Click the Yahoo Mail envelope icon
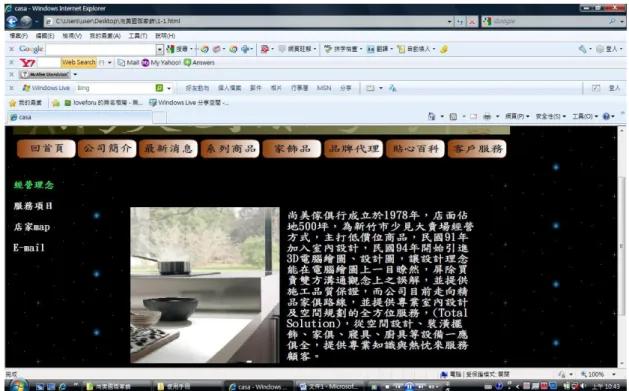The image size is (629, 391). pyautogui.click(x=121, y=63)
